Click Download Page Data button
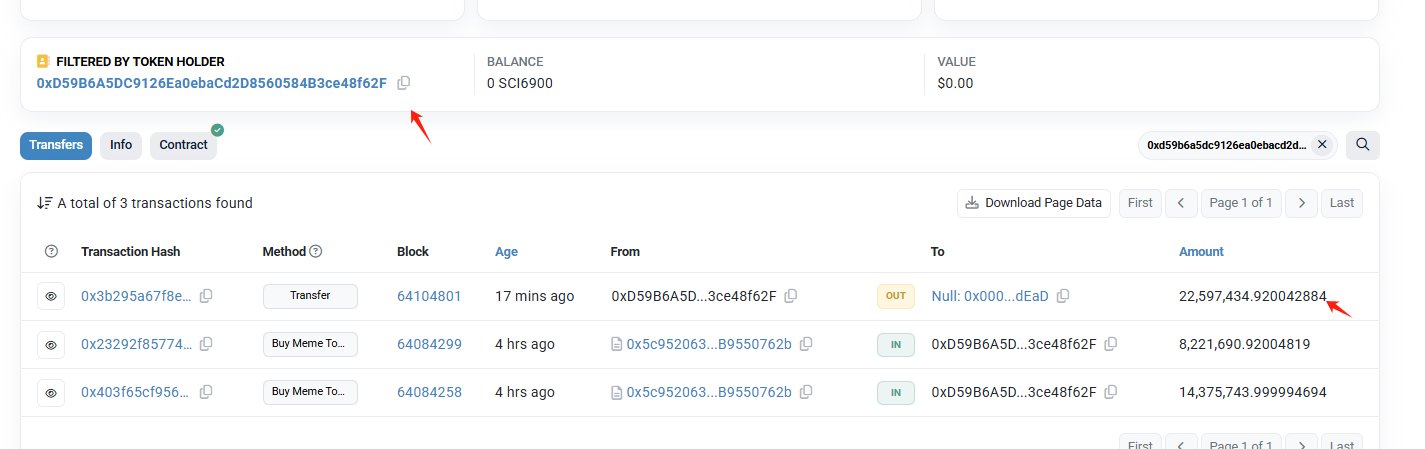The height and width of the screenshot is (449, 1425). point(1033,203)
